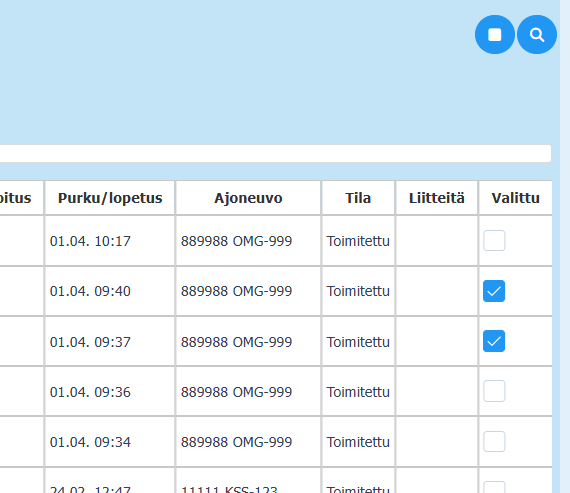Tick the checkbox in the 11111 KSS-123 row
570x493 pixels.
494,488
